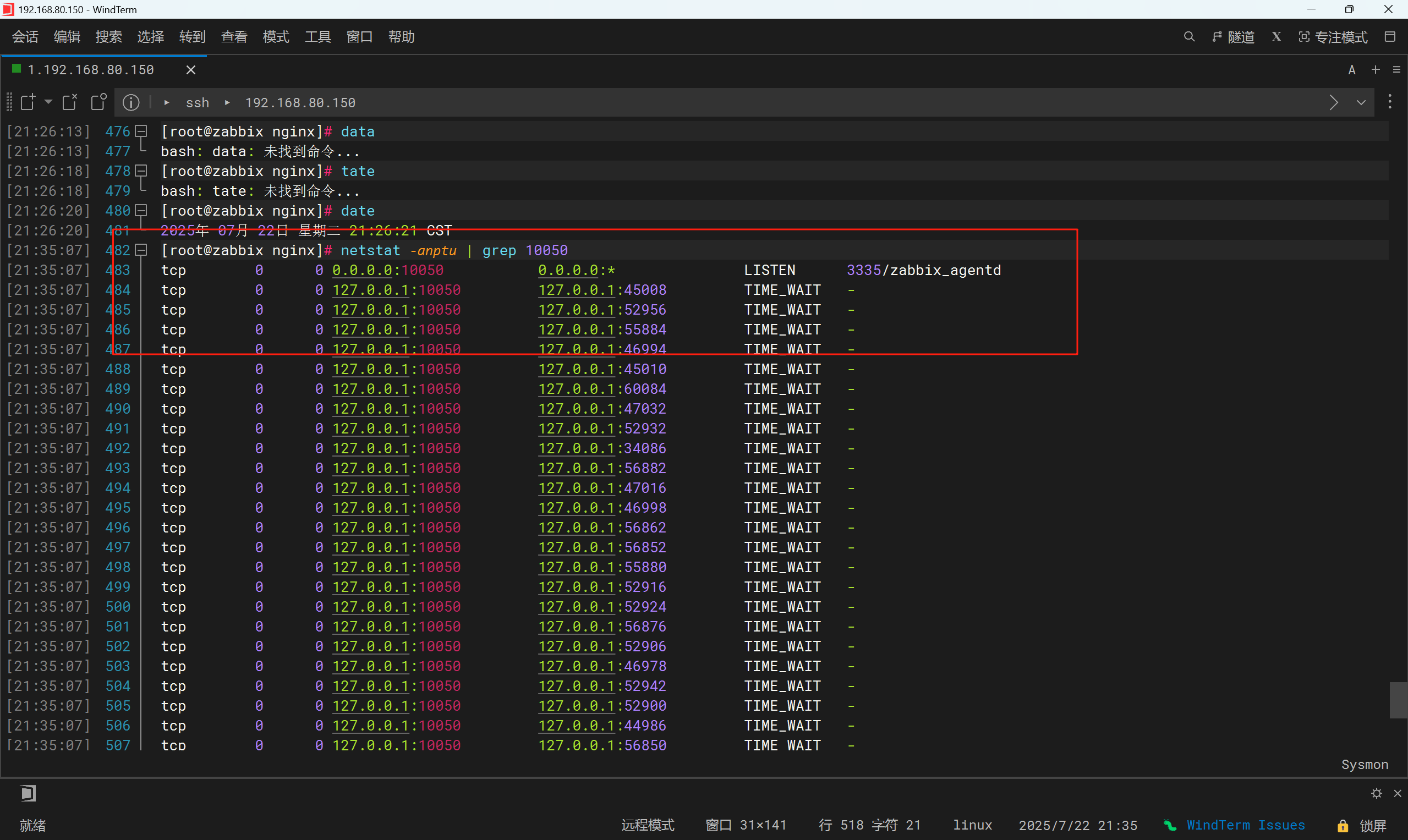This screenshot has width=1408, height=840.
Task: Close the 1.192.168.80.150 tab
Action: click(x=191, y=70)
